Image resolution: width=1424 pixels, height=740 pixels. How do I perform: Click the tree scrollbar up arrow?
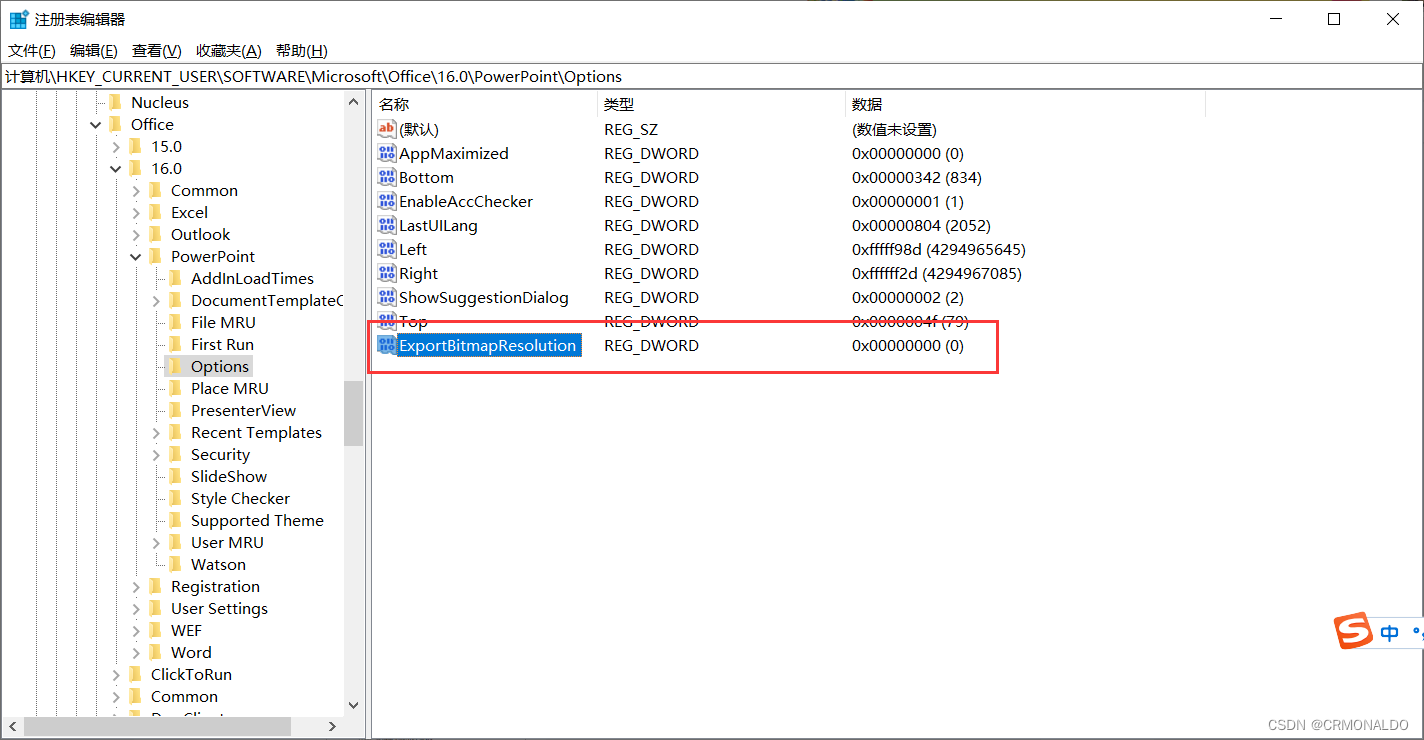point(353,102)
